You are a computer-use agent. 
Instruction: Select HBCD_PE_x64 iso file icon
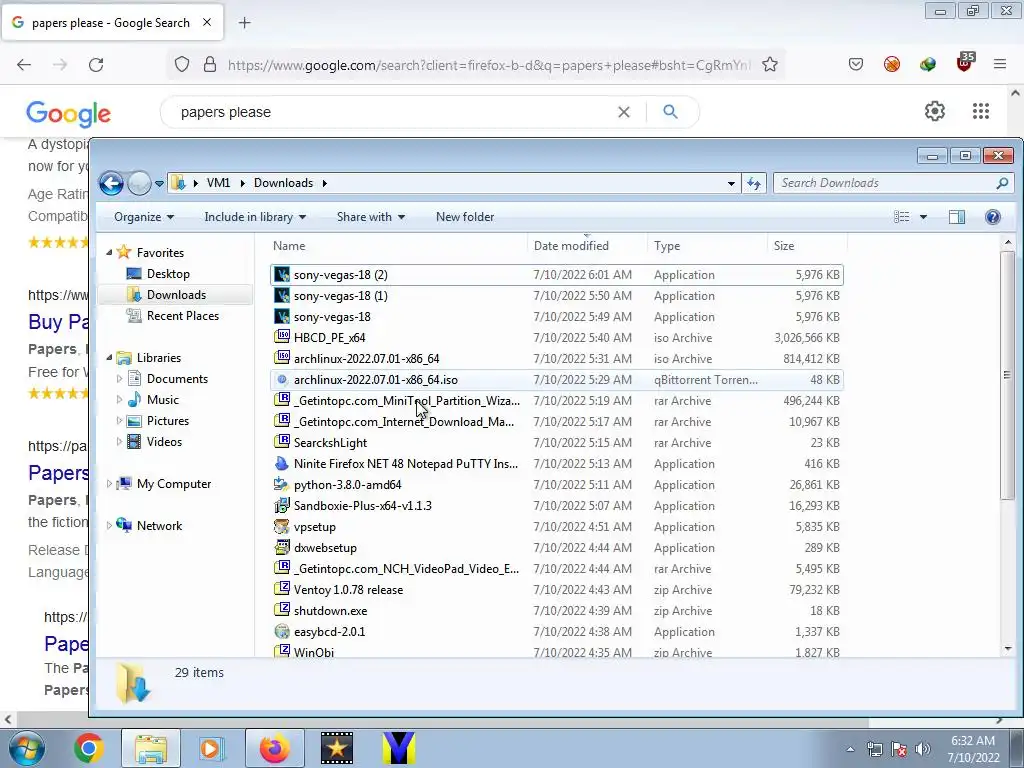(281, 338)
